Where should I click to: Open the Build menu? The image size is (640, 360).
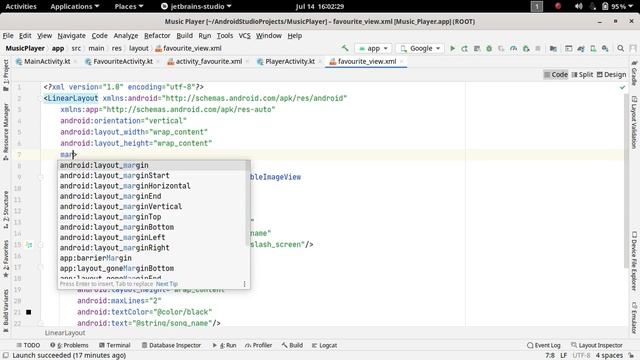pyautogui.click(x=184, y=36)
